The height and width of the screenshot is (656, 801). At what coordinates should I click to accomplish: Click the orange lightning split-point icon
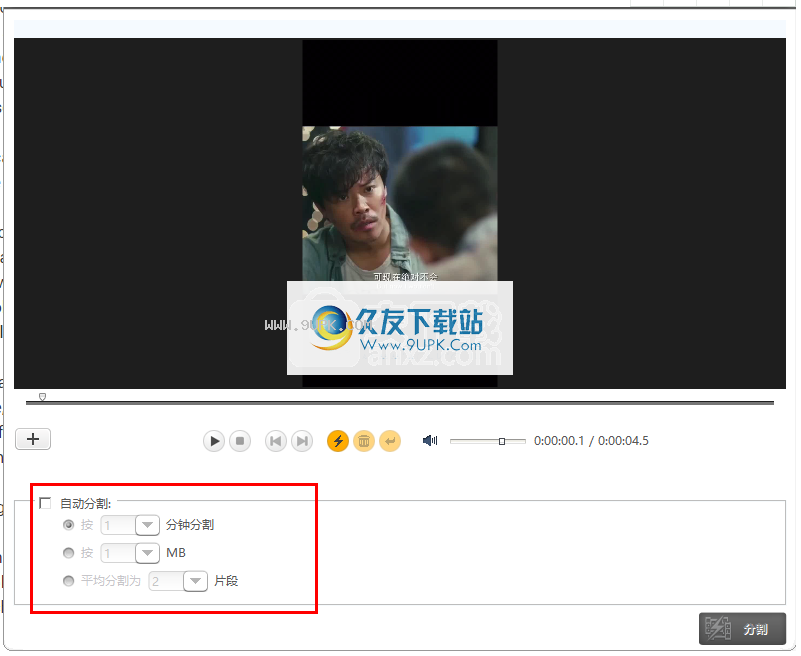[338, 441]
